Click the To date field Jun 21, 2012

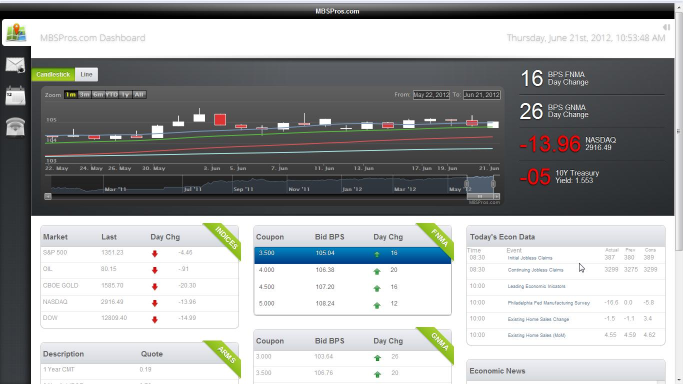click(481, 95)
